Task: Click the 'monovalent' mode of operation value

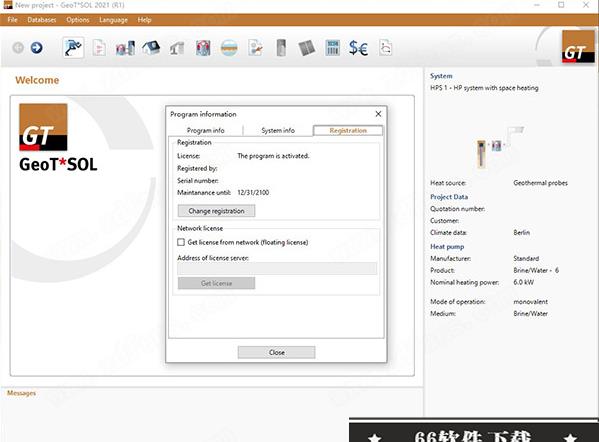Action: [x=531, y=302]
